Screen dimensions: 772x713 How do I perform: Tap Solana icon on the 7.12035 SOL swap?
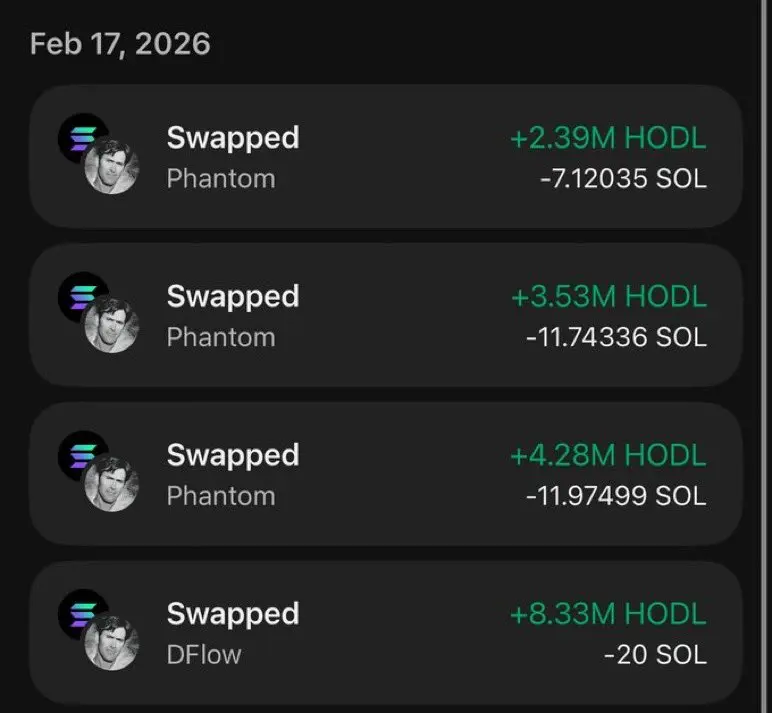81,137
